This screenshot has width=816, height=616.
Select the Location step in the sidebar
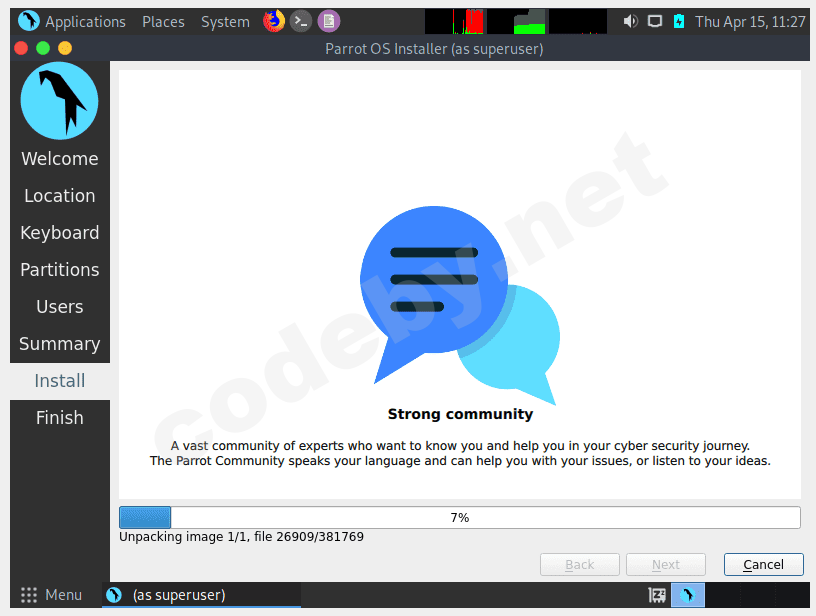pyautogui.click(x=60, y=196)
